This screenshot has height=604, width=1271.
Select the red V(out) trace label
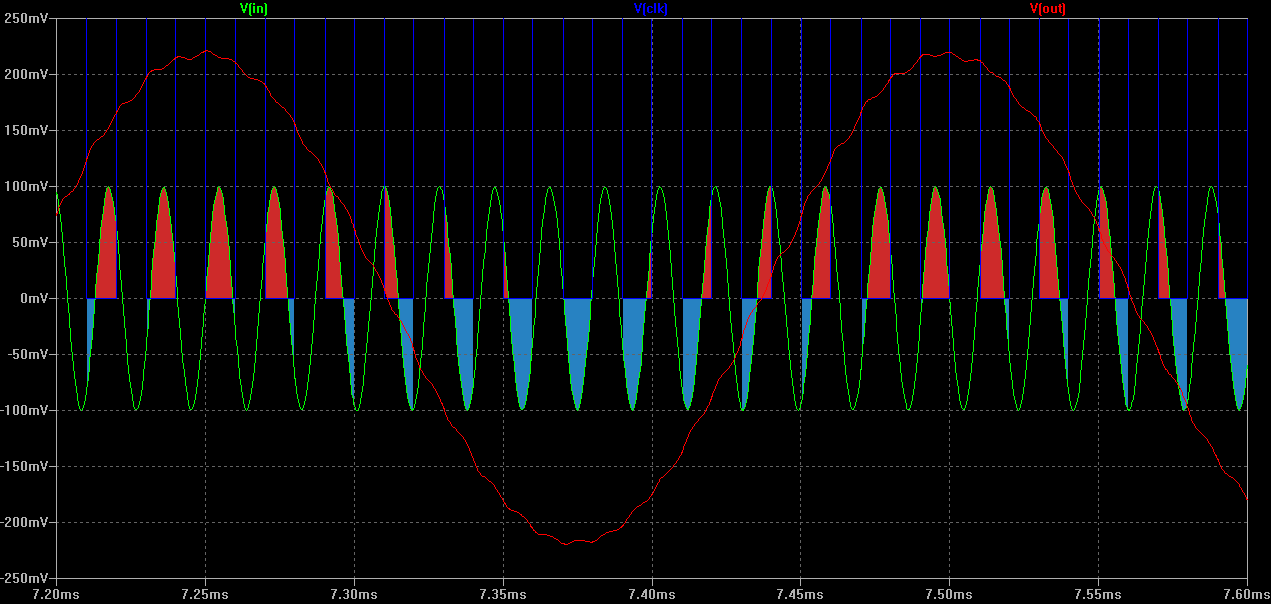click(1048, 8)
